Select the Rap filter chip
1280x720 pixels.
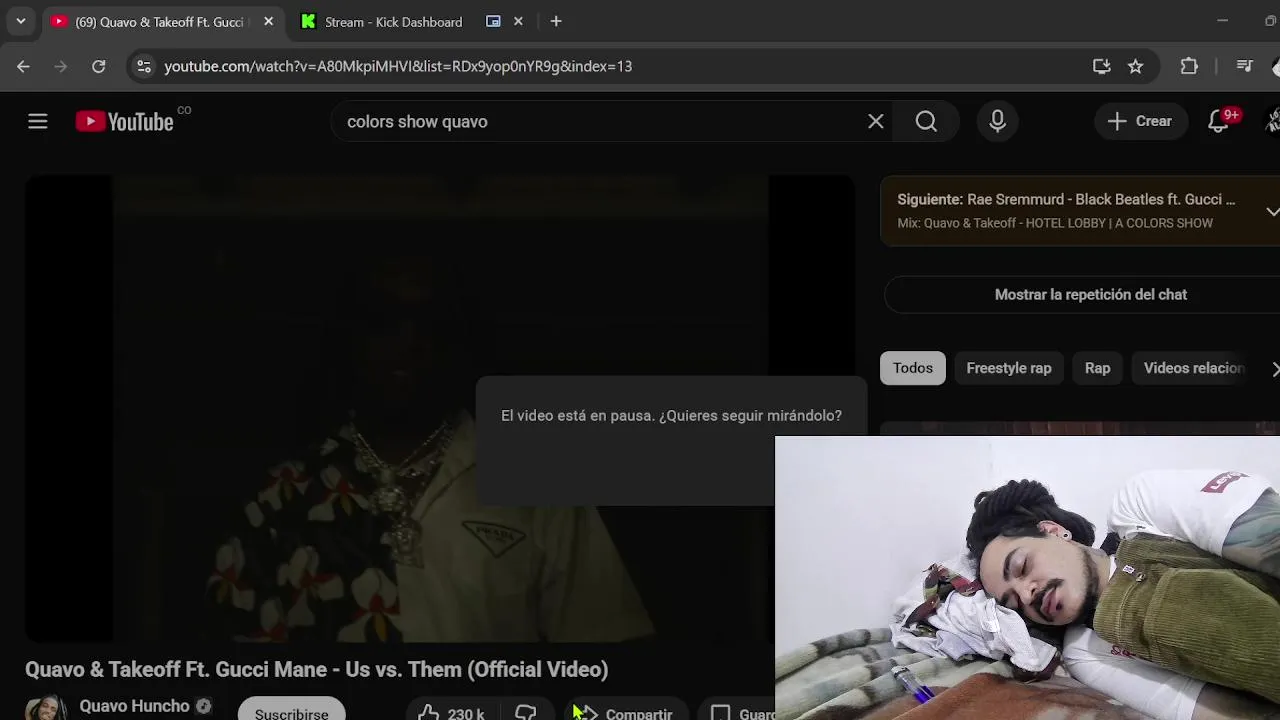[x=1097, y=368]
